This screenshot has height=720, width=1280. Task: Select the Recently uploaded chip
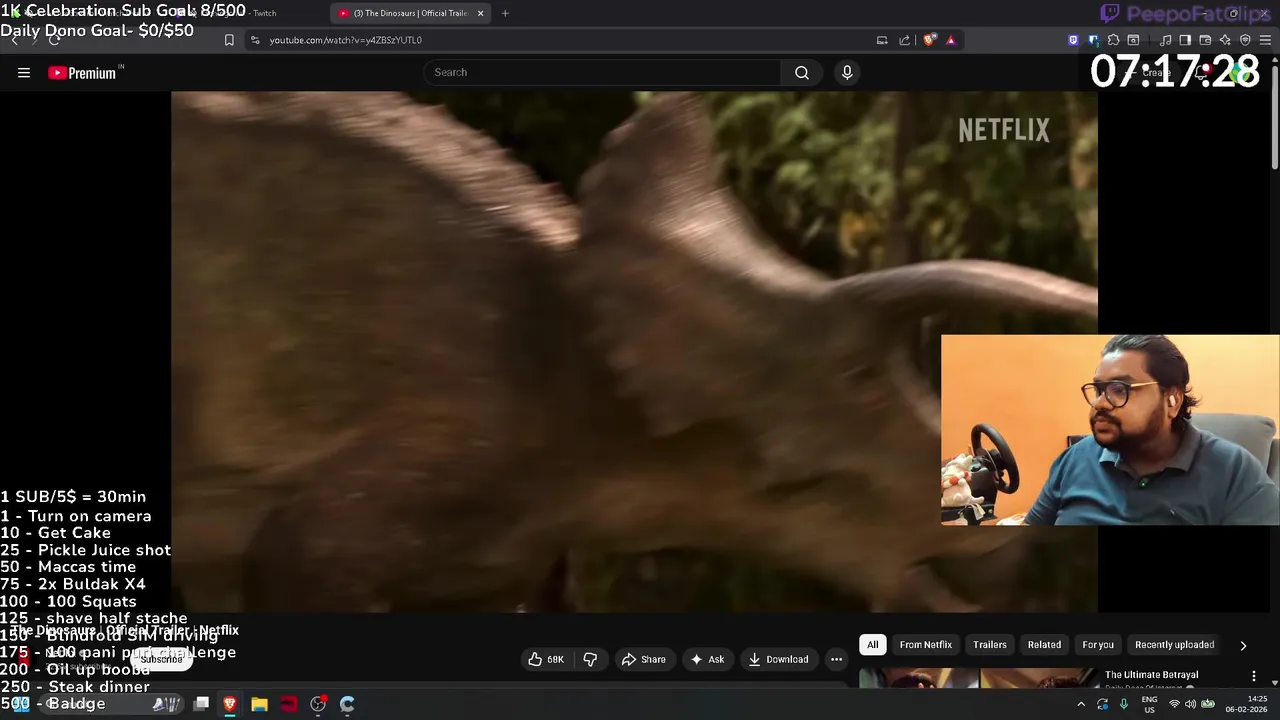(x=1175, y=645)
